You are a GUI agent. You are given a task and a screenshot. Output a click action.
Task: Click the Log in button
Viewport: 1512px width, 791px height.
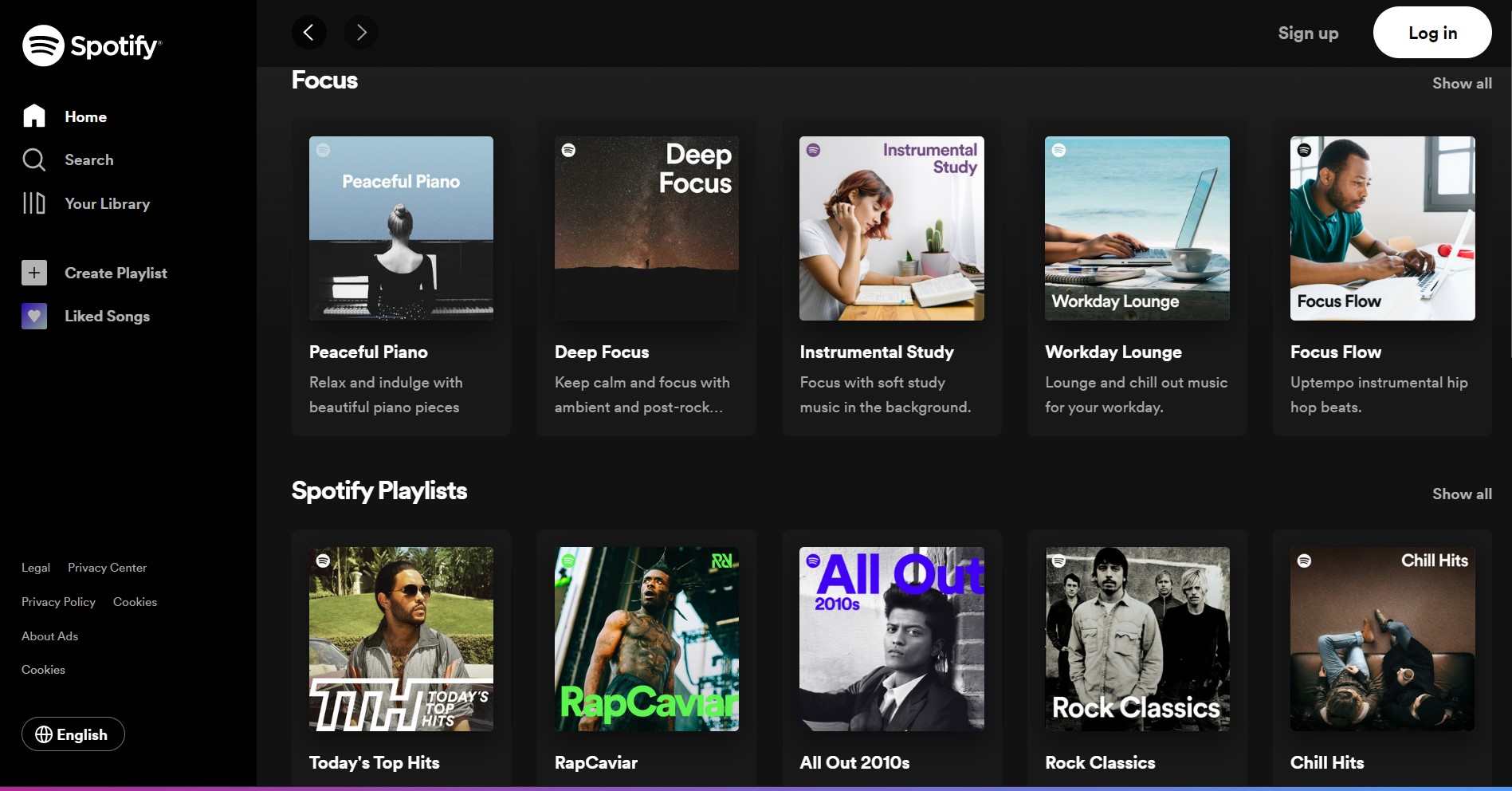tap(1432, 33)
